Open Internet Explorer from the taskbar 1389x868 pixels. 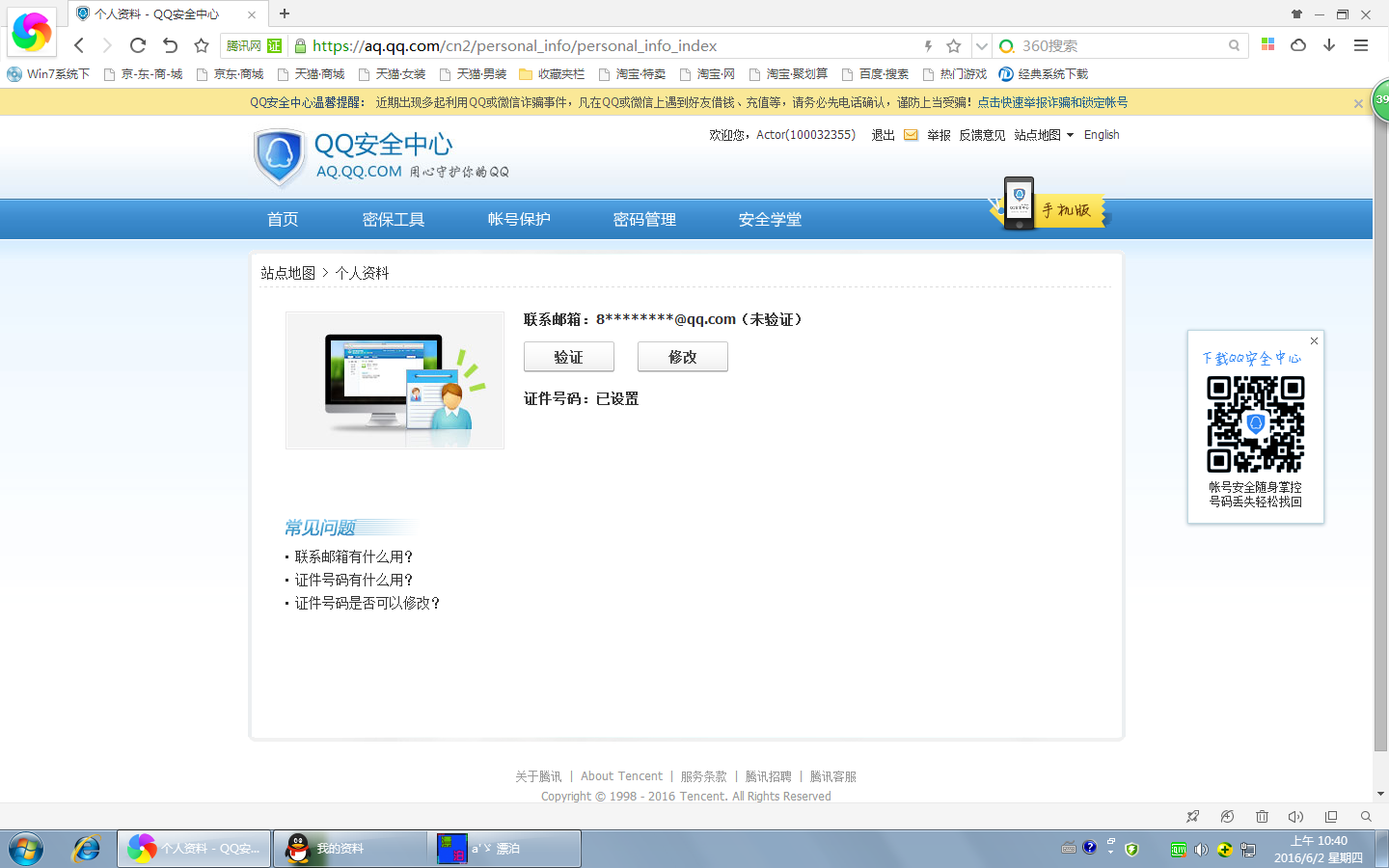pyautogui.click(x=87, y=849)
